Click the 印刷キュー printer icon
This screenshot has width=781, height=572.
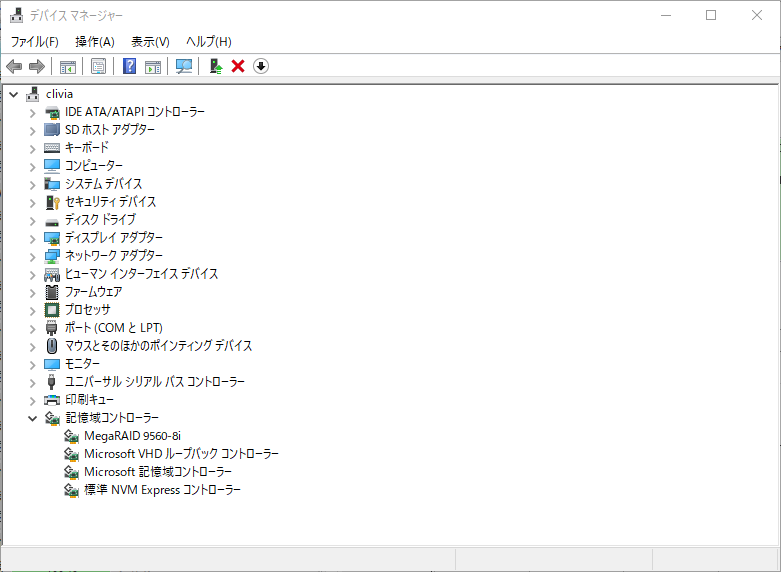(x=52, y=400)
